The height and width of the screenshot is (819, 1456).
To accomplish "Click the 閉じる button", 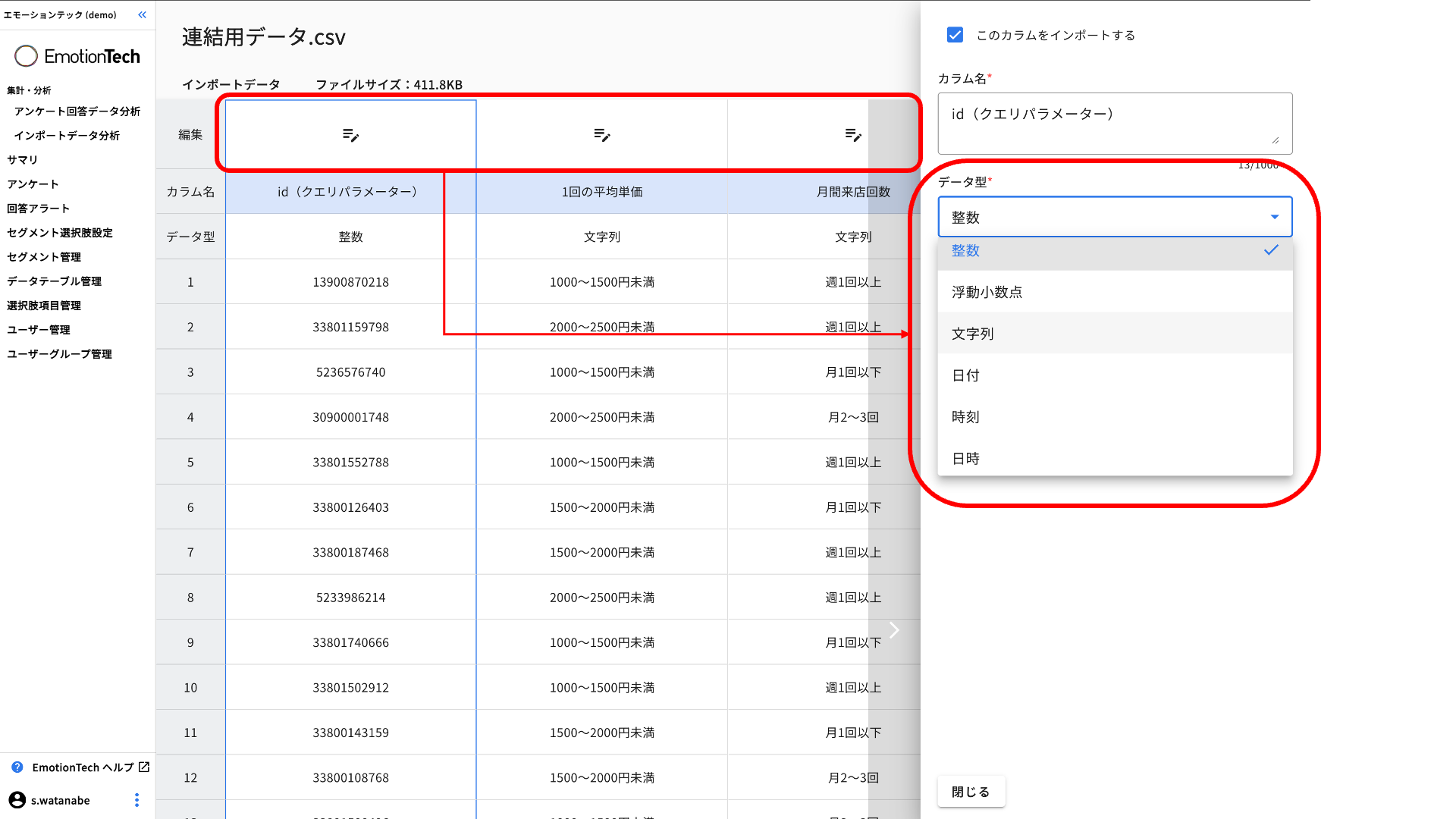I will pyautogui.click(x=971, y=792).
